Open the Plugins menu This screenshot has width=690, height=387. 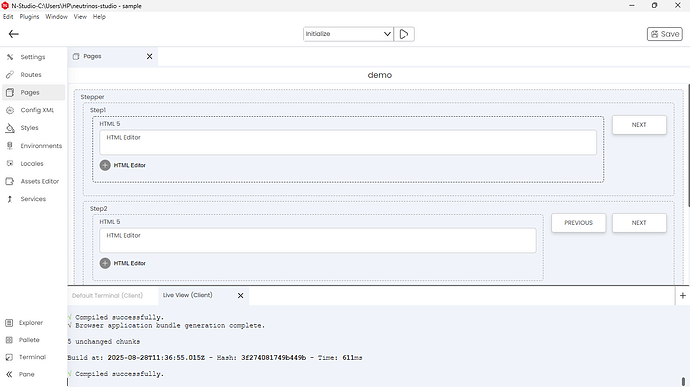click(29, 17)
